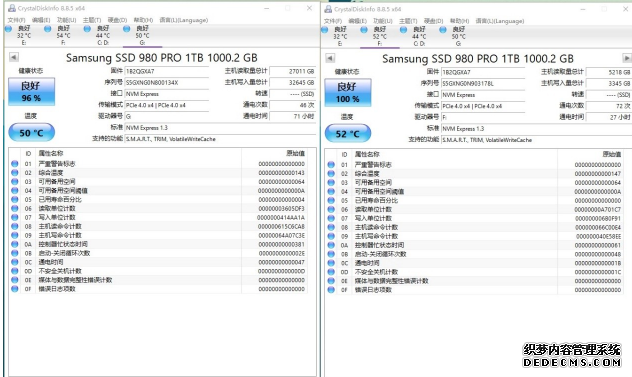This screenshot has width=632, height=377.
Task: Click the host writes total value 3345 GB
Action: point(609,83)
